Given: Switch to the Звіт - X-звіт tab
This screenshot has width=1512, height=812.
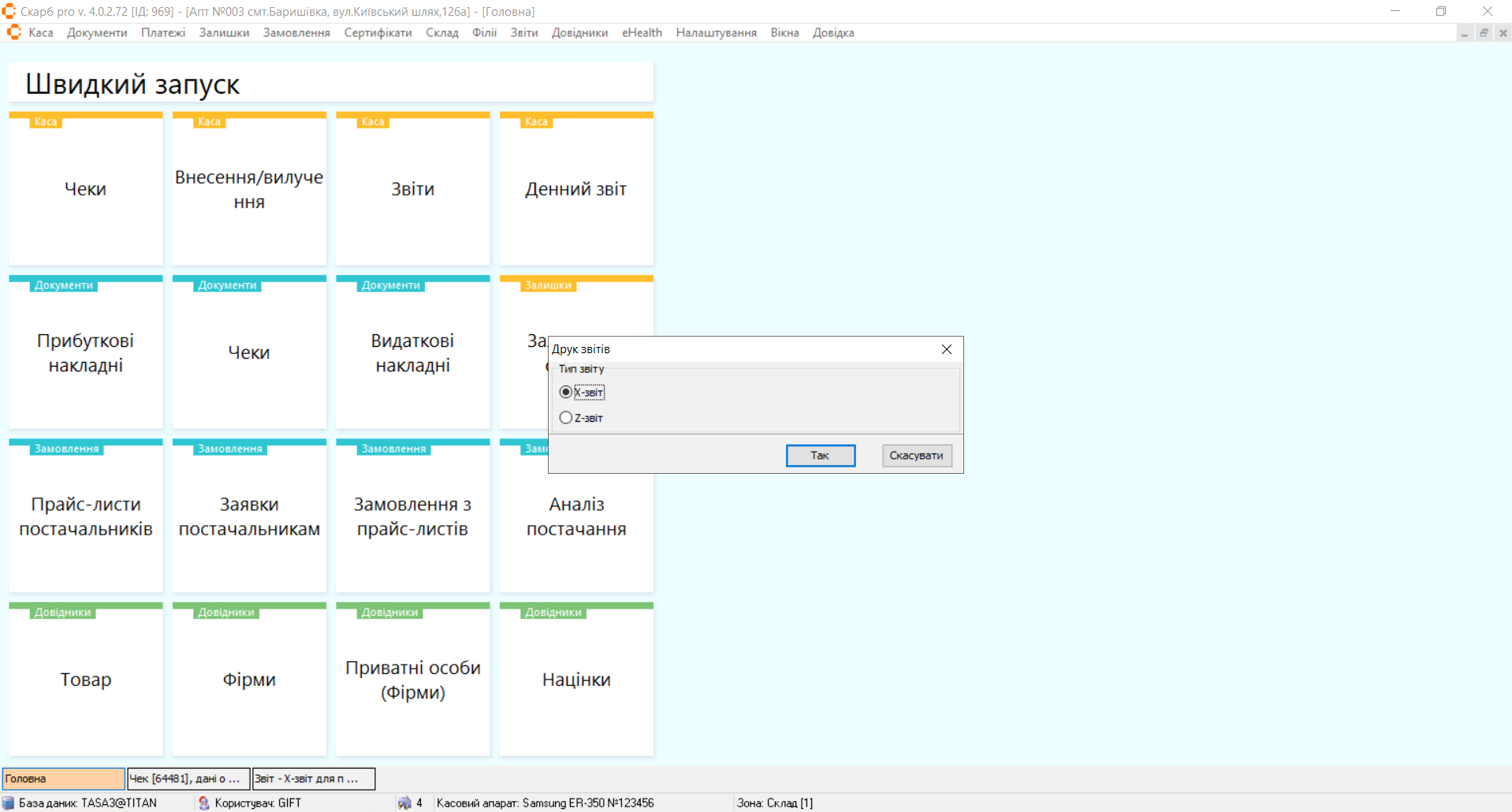Looking at the screenshot, I should coord(313,778).
